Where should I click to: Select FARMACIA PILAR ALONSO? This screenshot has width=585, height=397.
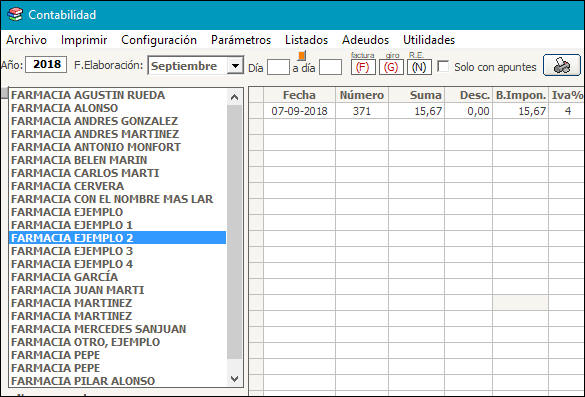(117, 381)
